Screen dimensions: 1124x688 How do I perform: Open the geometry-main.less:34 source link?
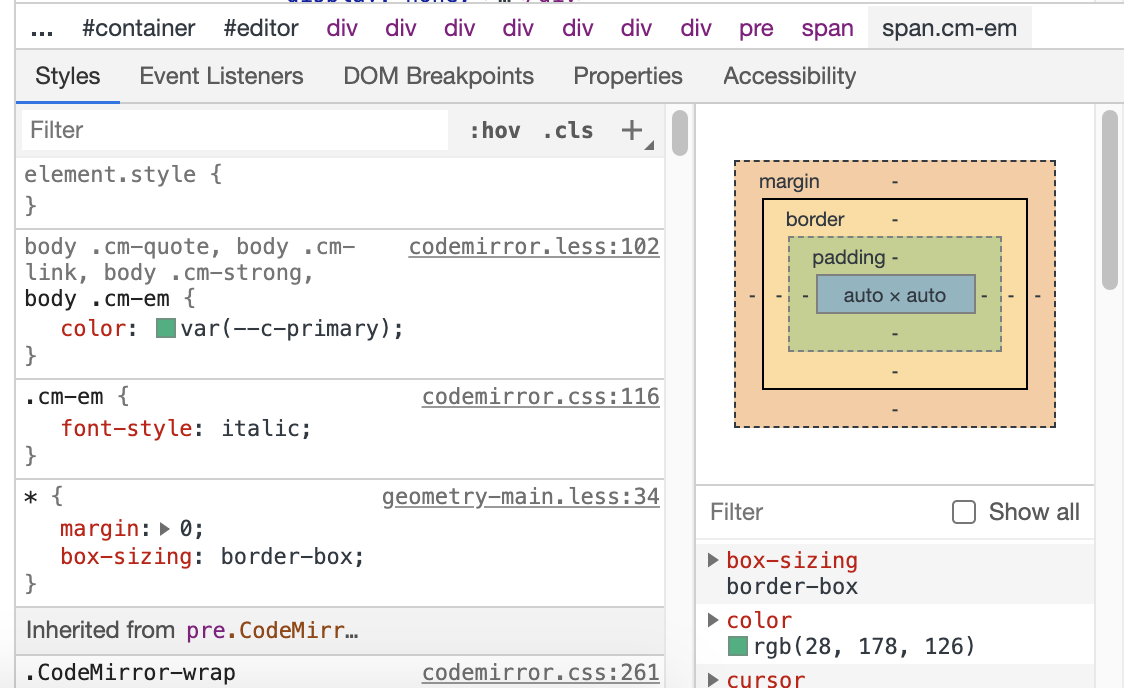coord(522,496)
